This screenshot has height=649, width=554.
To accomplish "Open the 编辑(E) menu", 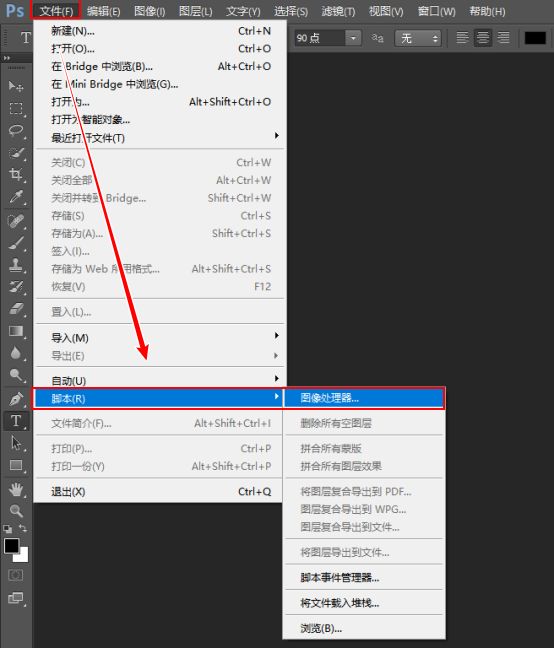I will (104, 11).
